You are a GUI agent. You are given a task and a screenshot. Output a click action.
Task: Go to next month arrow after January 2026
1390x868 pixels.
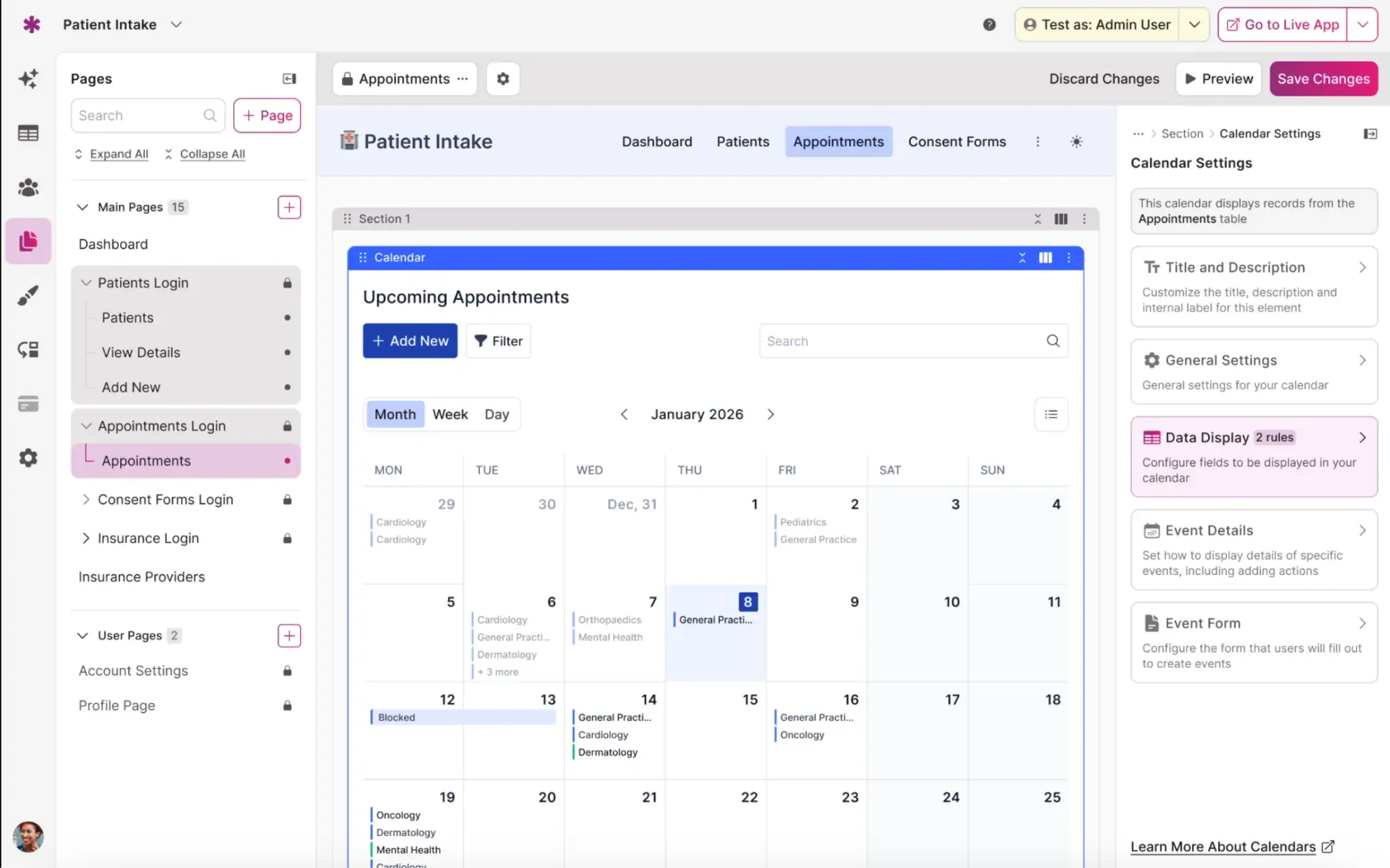tap(771, 414)
